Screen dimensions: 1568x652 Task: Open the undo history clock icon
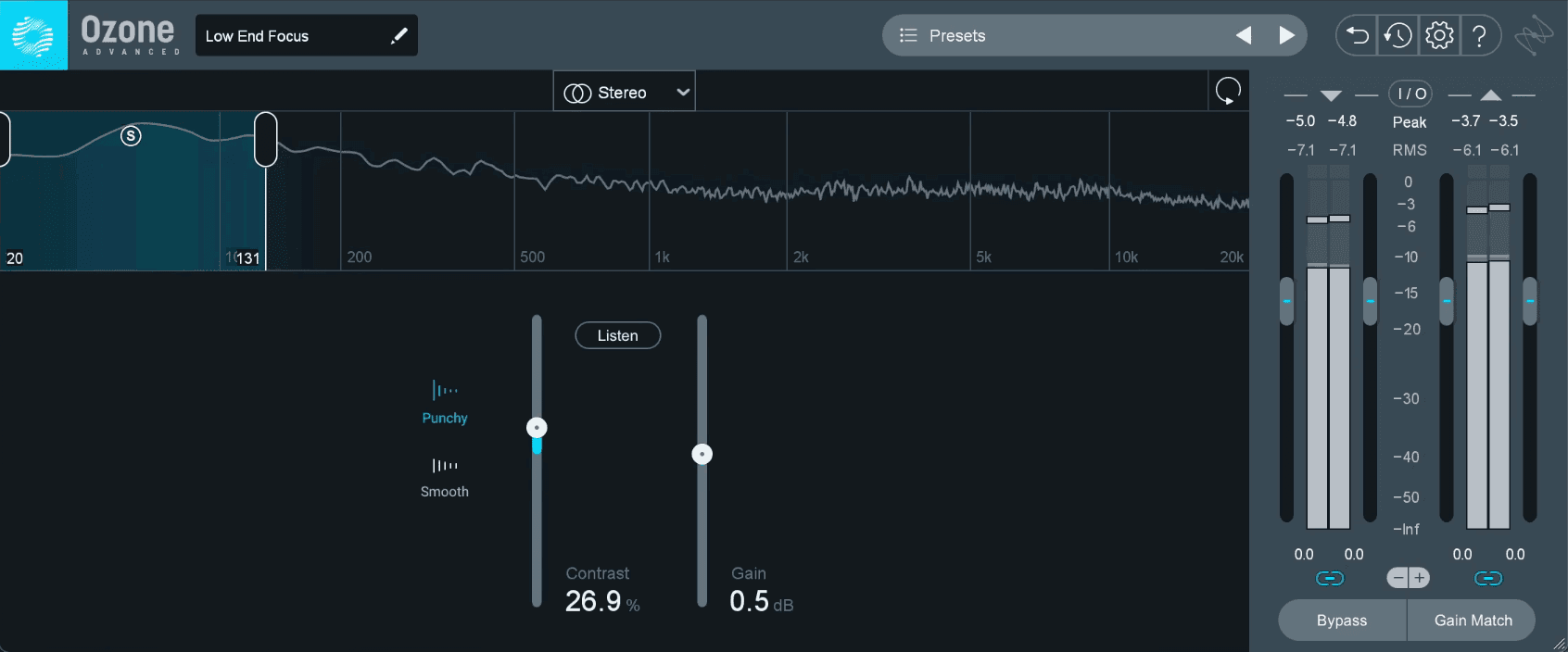tap(1397, 35)
